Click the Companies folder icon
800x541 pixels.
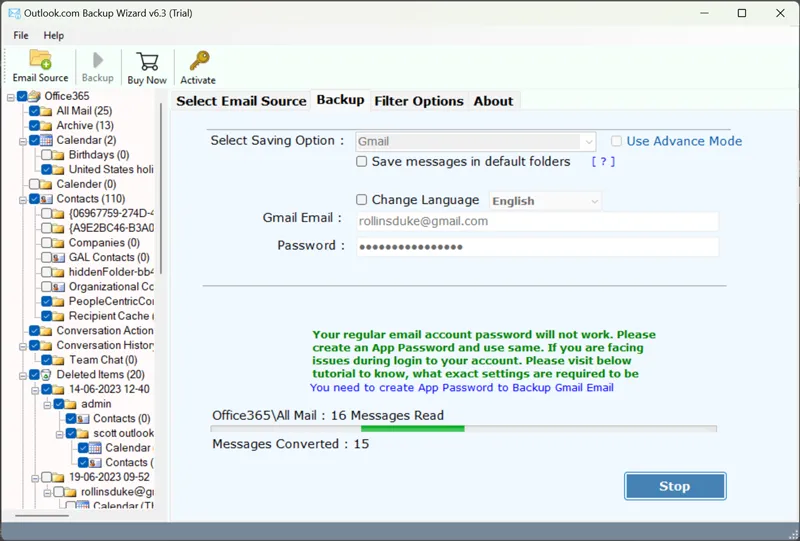59,243
